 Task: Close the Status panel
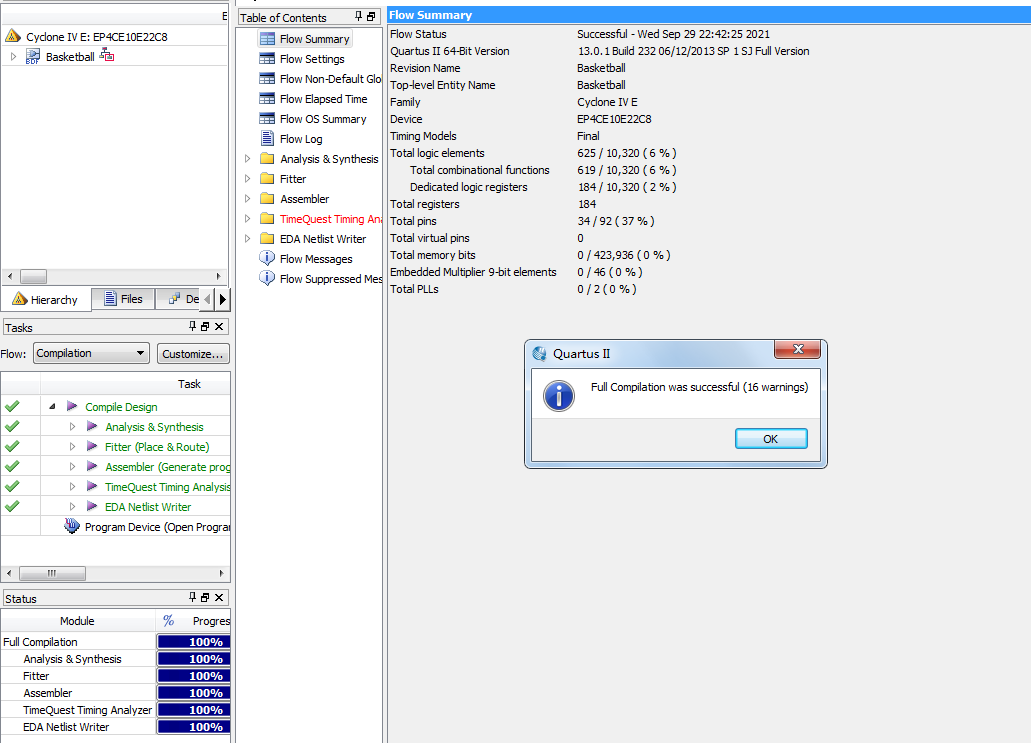coord(219,598)
